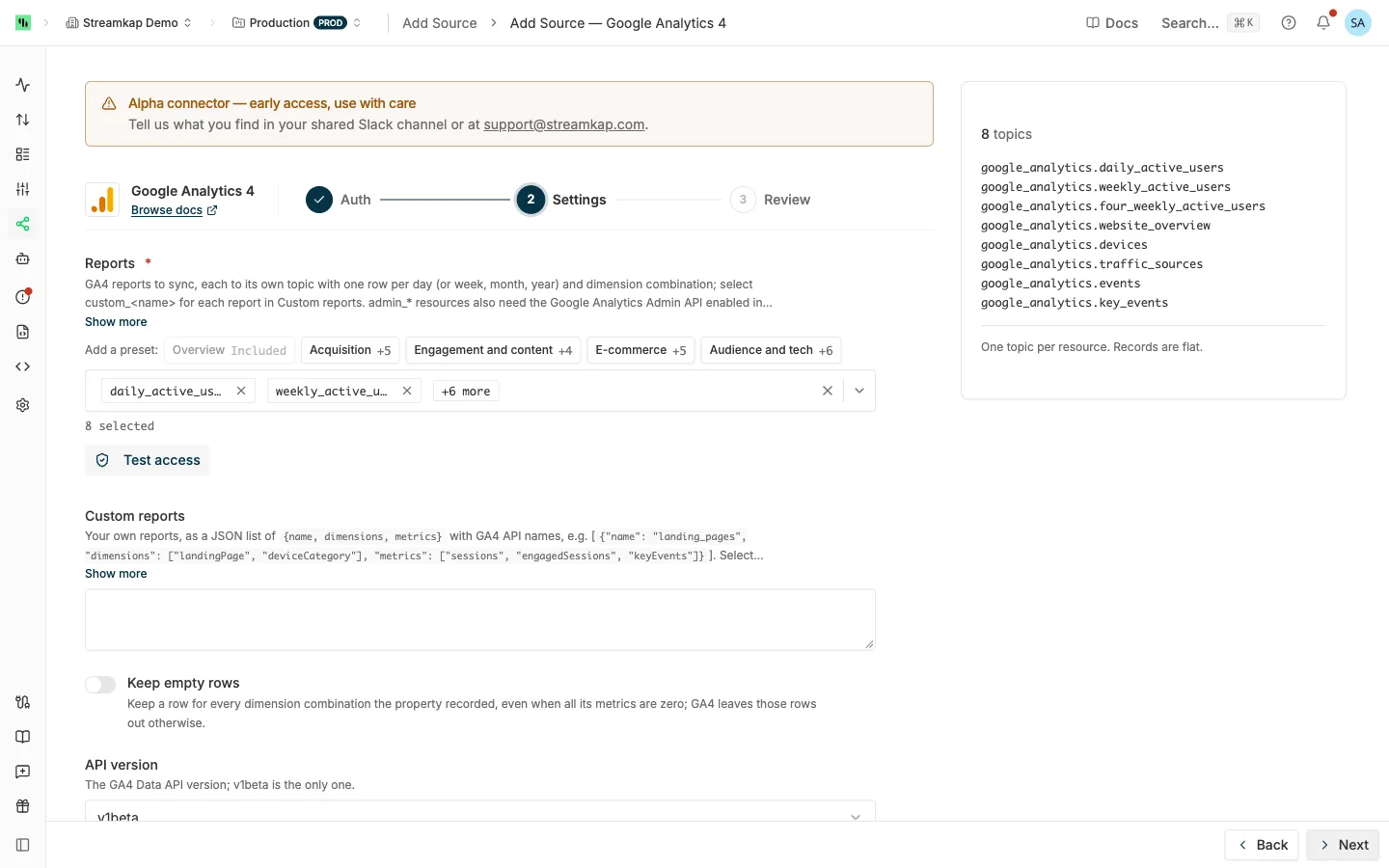Click the Add Source breadcrumb
This screenshot has height=868, width=1389.
click(440, 23)
